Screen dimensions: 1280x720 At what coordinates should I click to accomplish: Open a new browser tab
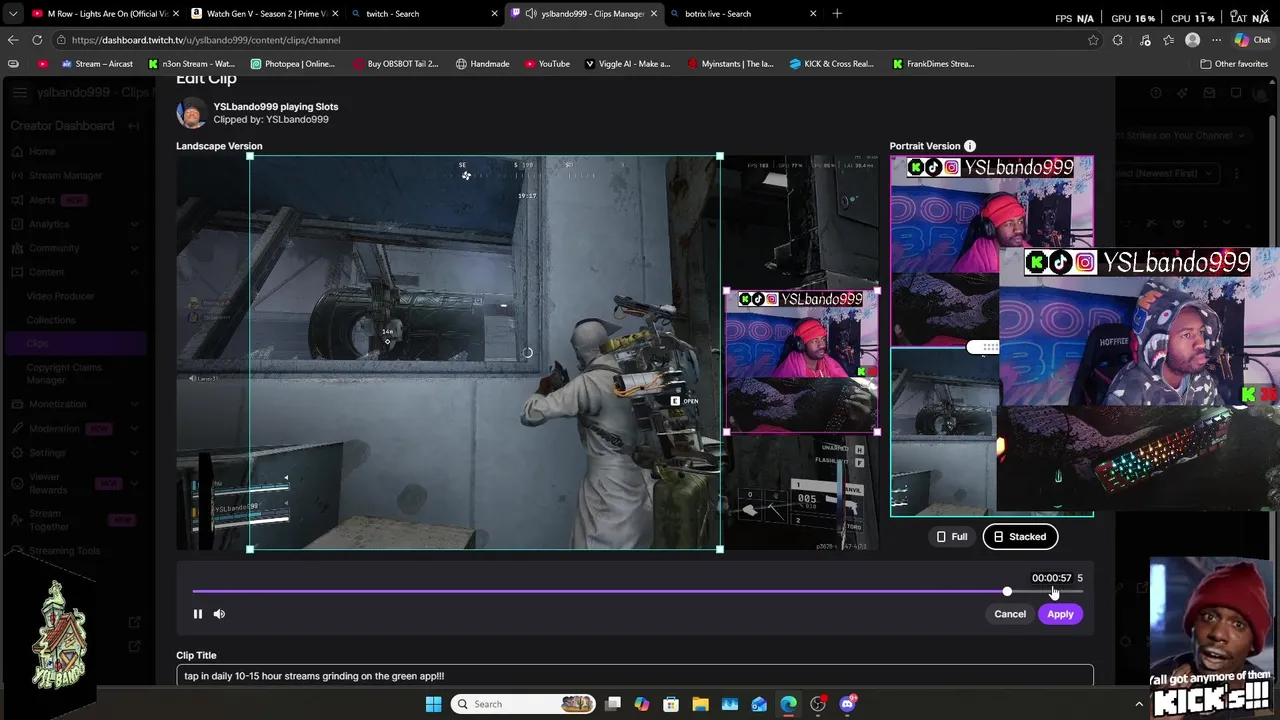[837, 14]
